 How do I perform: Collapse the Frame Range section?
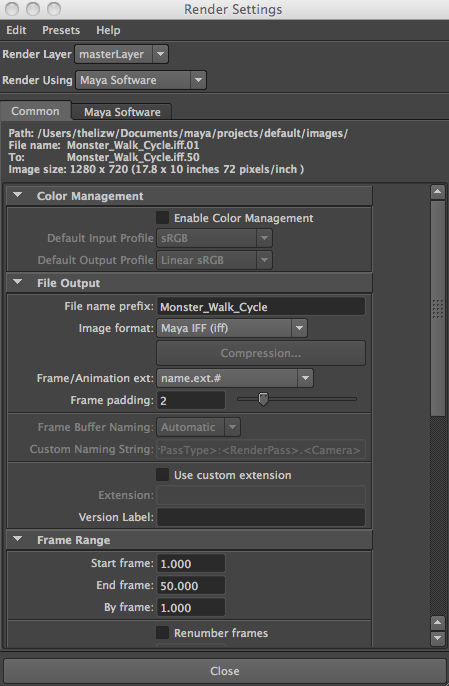click(18, 539)
